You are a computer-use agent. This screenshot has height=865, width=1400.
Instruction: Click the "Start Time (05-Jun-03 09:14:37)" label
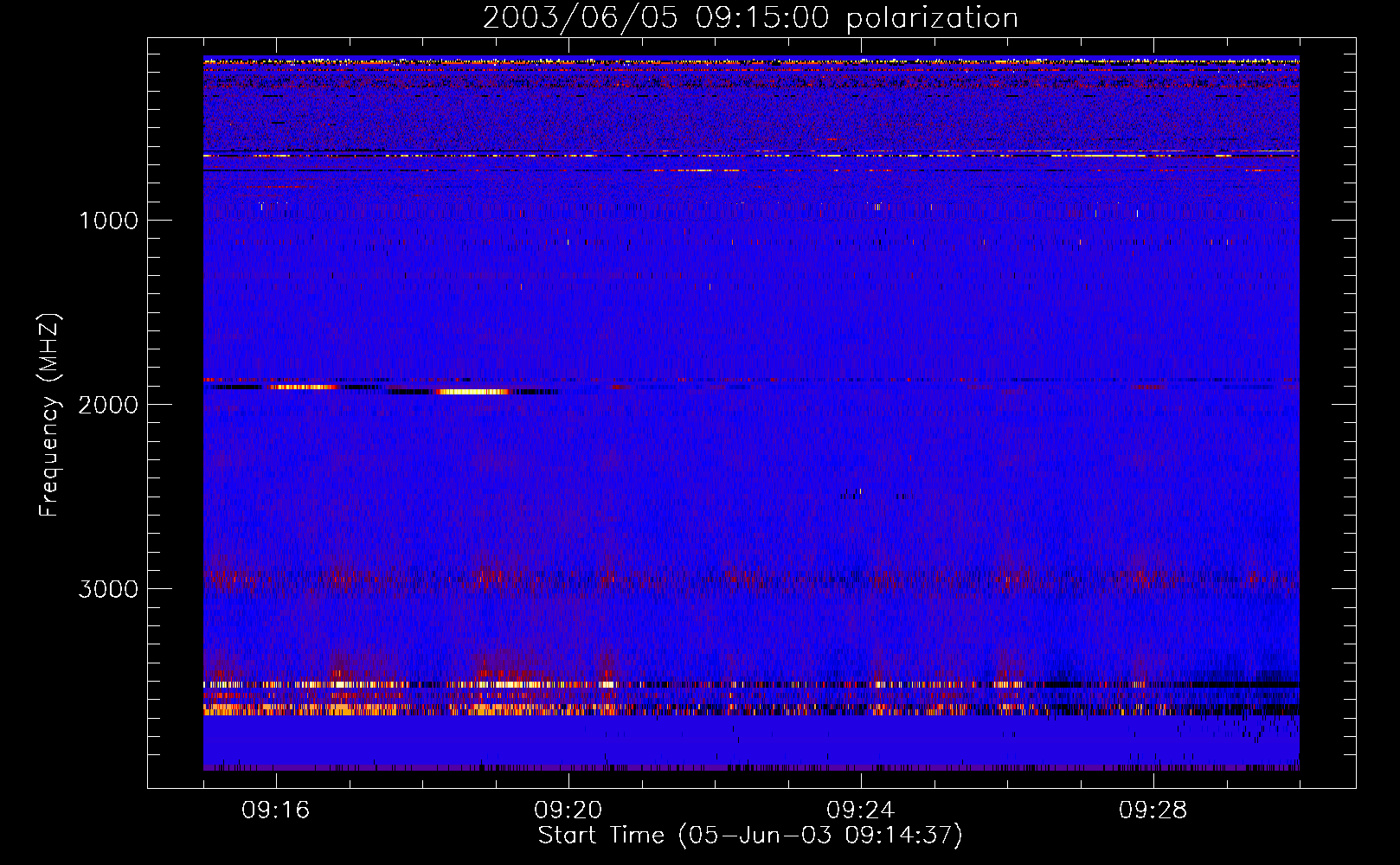750,836
